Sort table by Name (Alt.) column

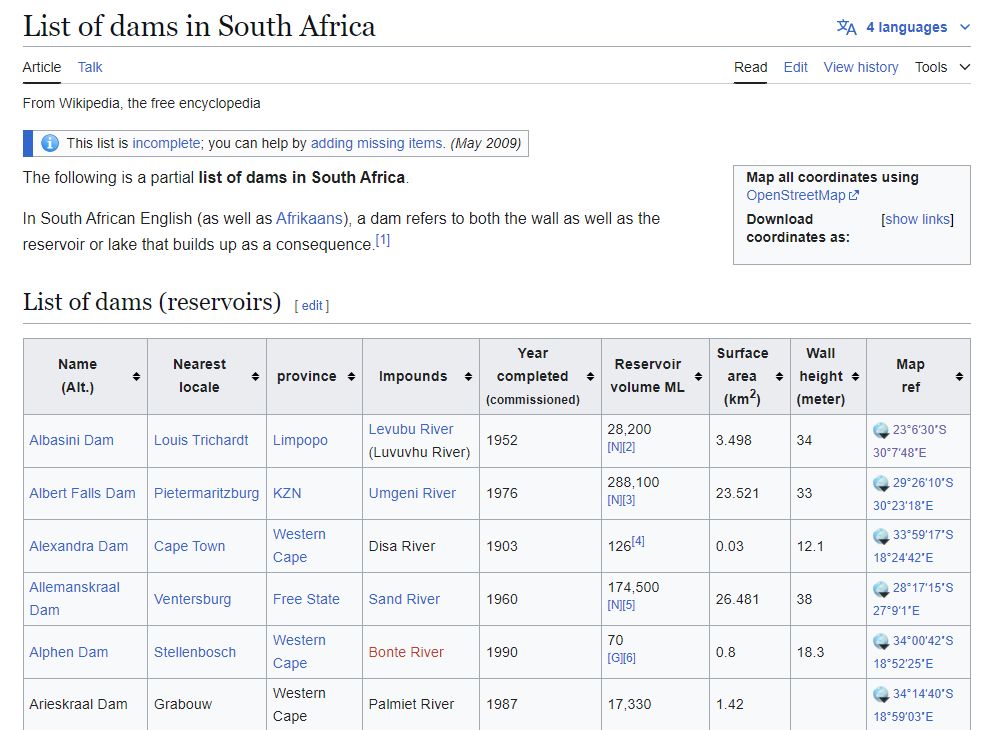click(x=137, y=376)
